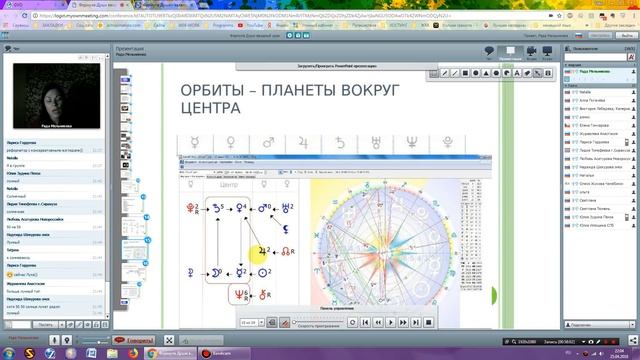Click the stop playback button
The height and width of the screenshot is (360, 640).
pyautogui.click(x=429, y=322)
